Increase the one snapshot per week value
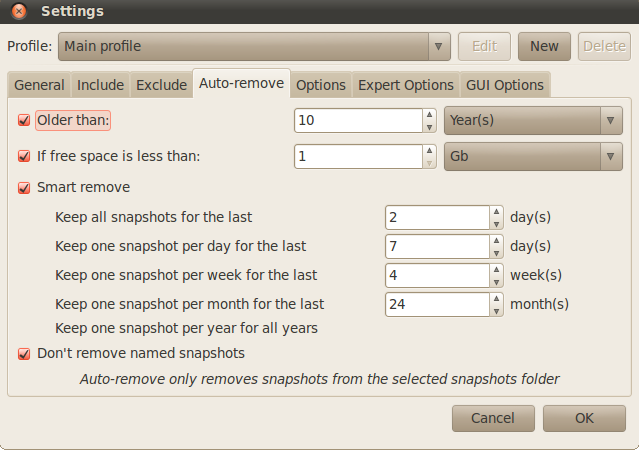This screenshot has height=450, width=639. 495,270
